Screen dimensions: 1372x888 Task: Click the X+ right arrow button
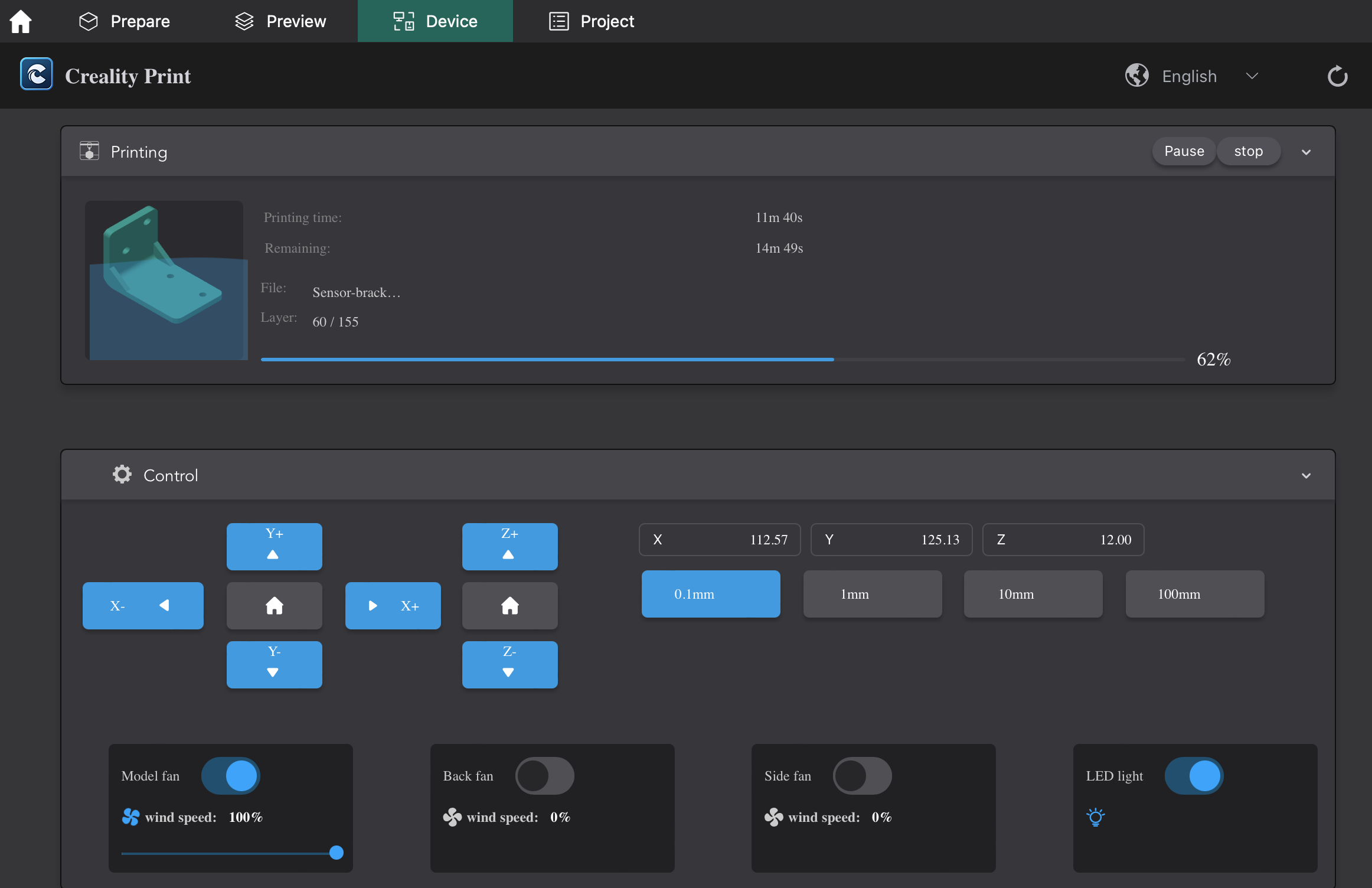click(x=393, y=605)
